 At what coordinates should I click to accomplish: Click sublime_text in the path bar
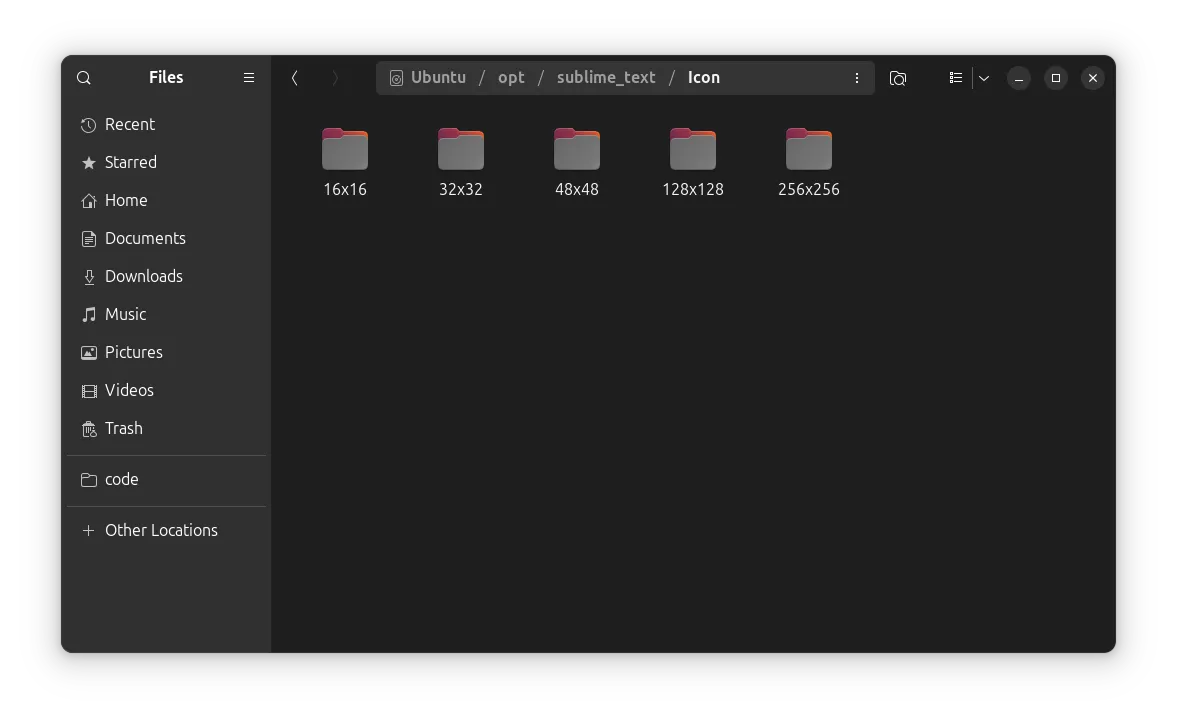tap(606, 77)
